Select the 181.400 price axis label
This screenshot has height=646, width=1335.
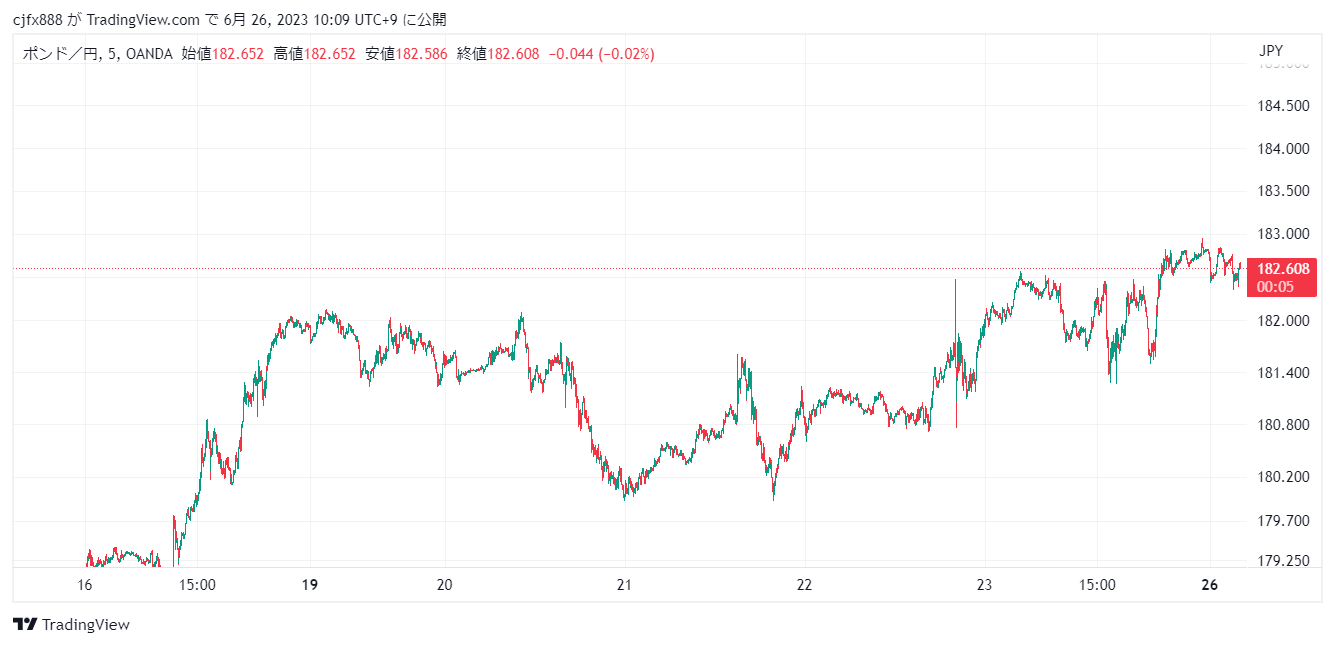1281,373
